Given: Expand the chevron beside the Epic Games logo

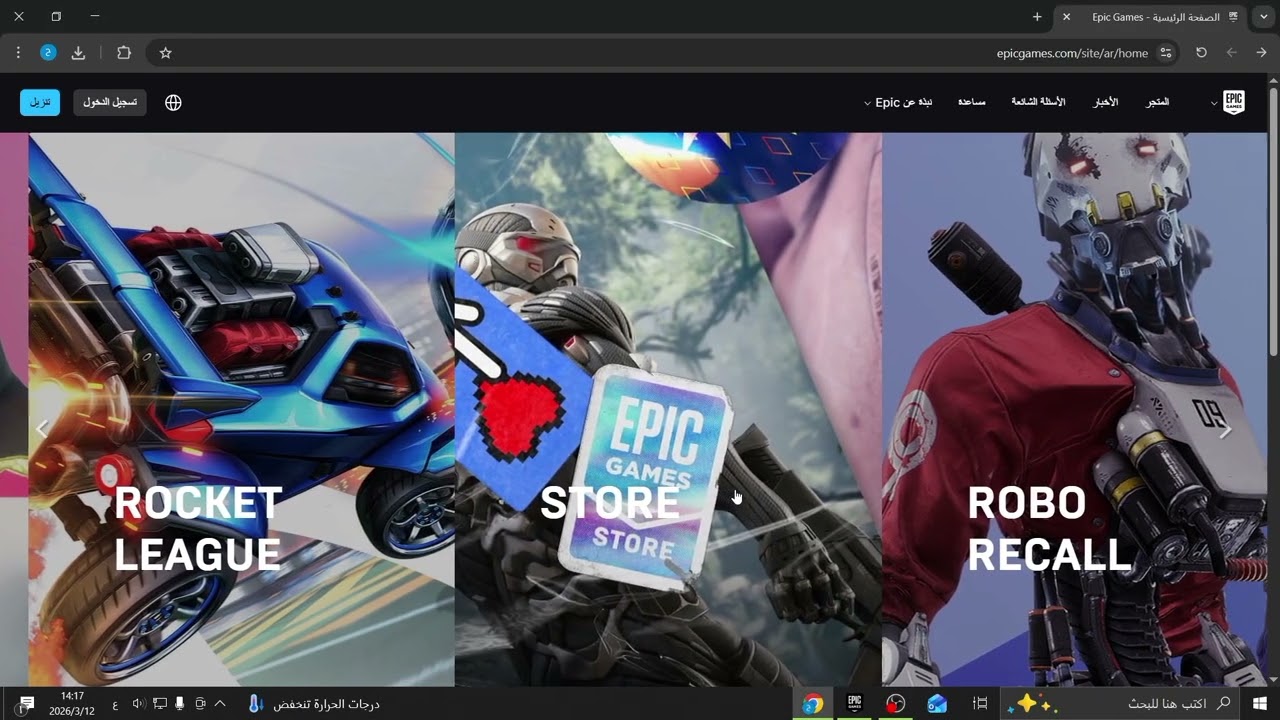Looking at the screenshot, I should [1214, 103].
